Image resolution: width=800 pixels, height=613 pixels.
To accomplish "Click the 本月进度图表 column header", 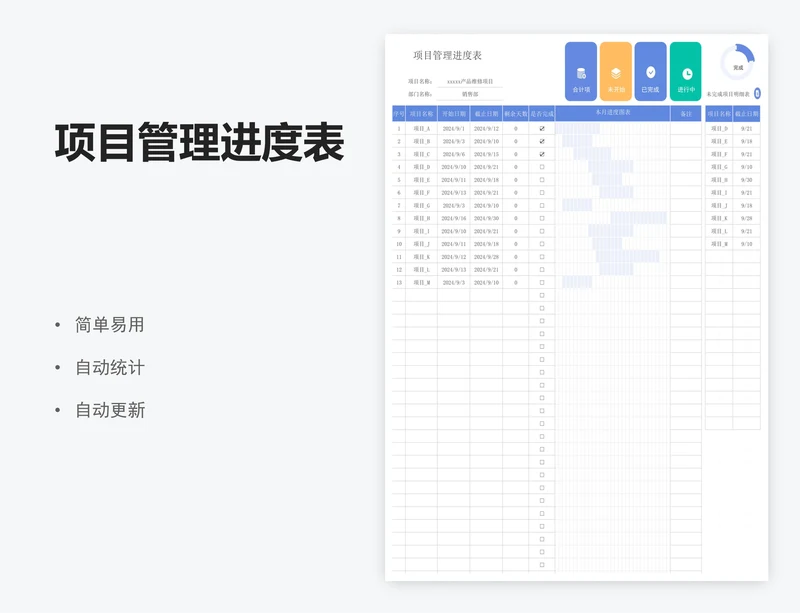I will click(613, 113).
